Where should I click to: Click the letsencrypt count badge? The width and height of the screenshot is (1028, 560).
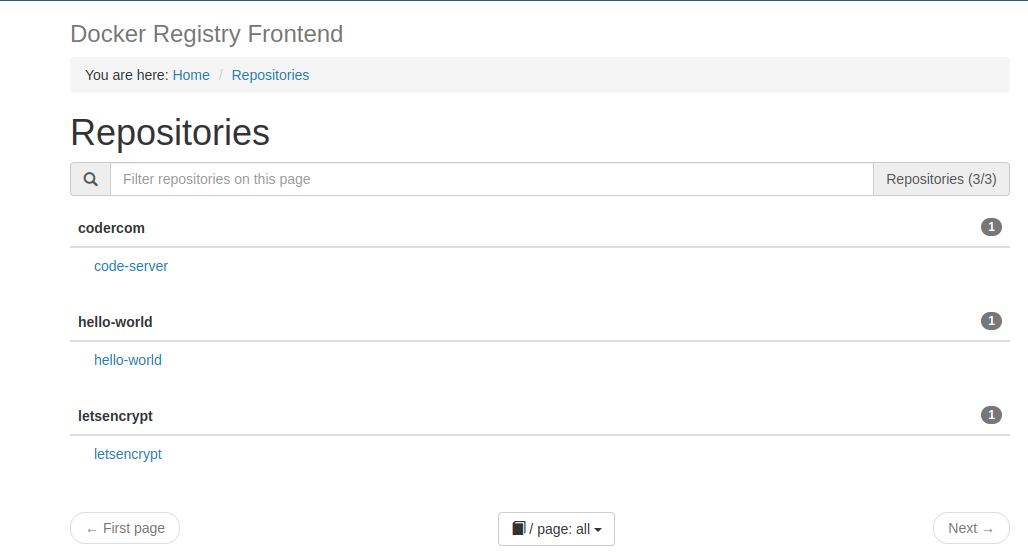[x=991, y=414]
